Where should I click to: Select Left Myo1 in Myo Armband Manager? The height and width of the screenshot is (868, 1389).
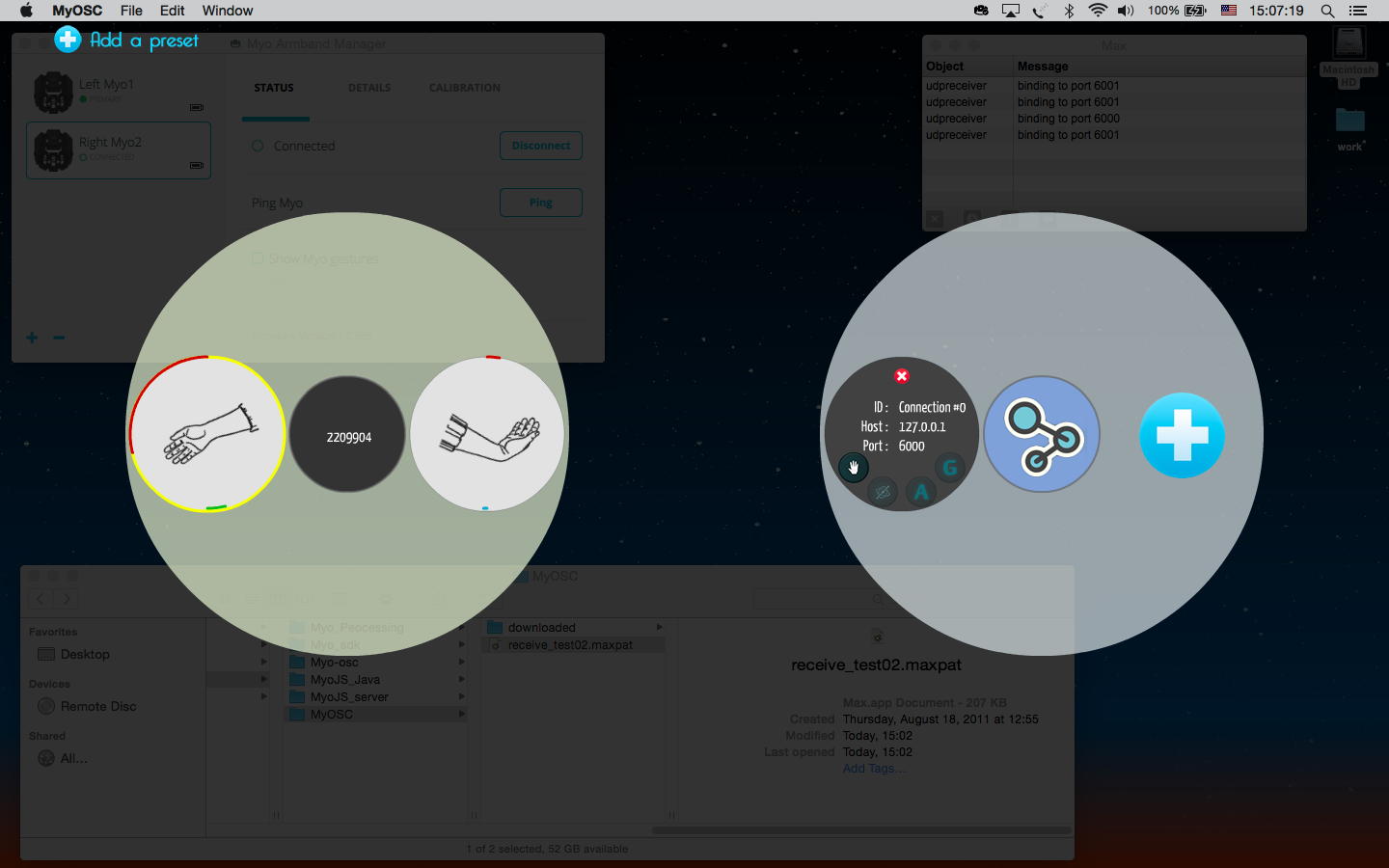(x=119, y=93)
